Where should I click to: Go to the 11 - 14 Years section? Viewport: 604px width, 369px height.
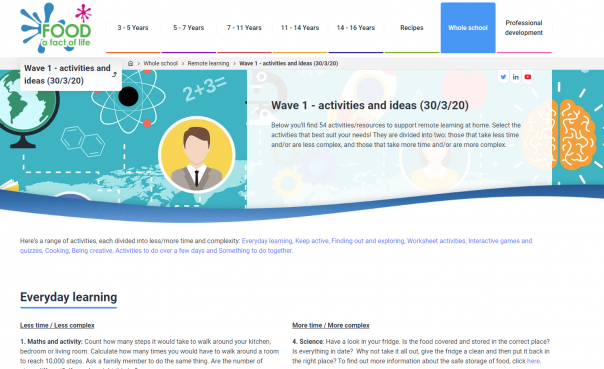pos(300,28)
